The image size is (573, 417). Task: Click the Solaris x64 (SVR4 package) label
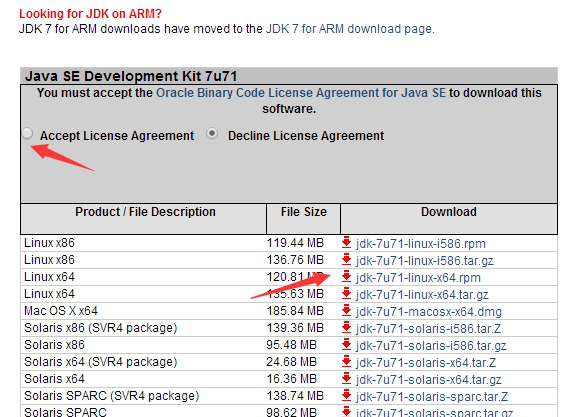click(100, 362)
